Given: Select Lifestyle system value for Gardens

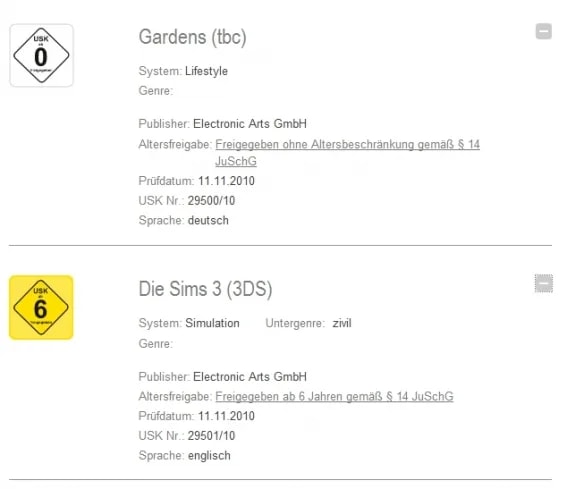Looking at the screenshot, I should point(206,71).
